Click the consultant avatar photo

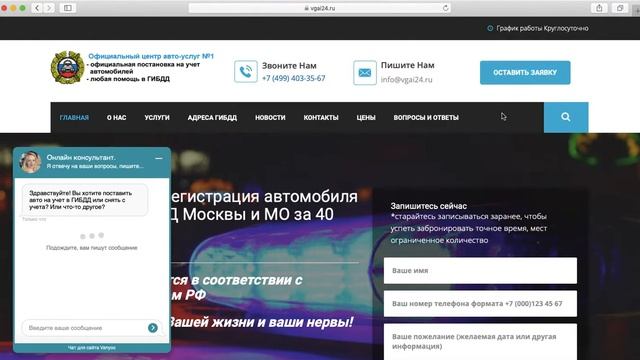30,162
